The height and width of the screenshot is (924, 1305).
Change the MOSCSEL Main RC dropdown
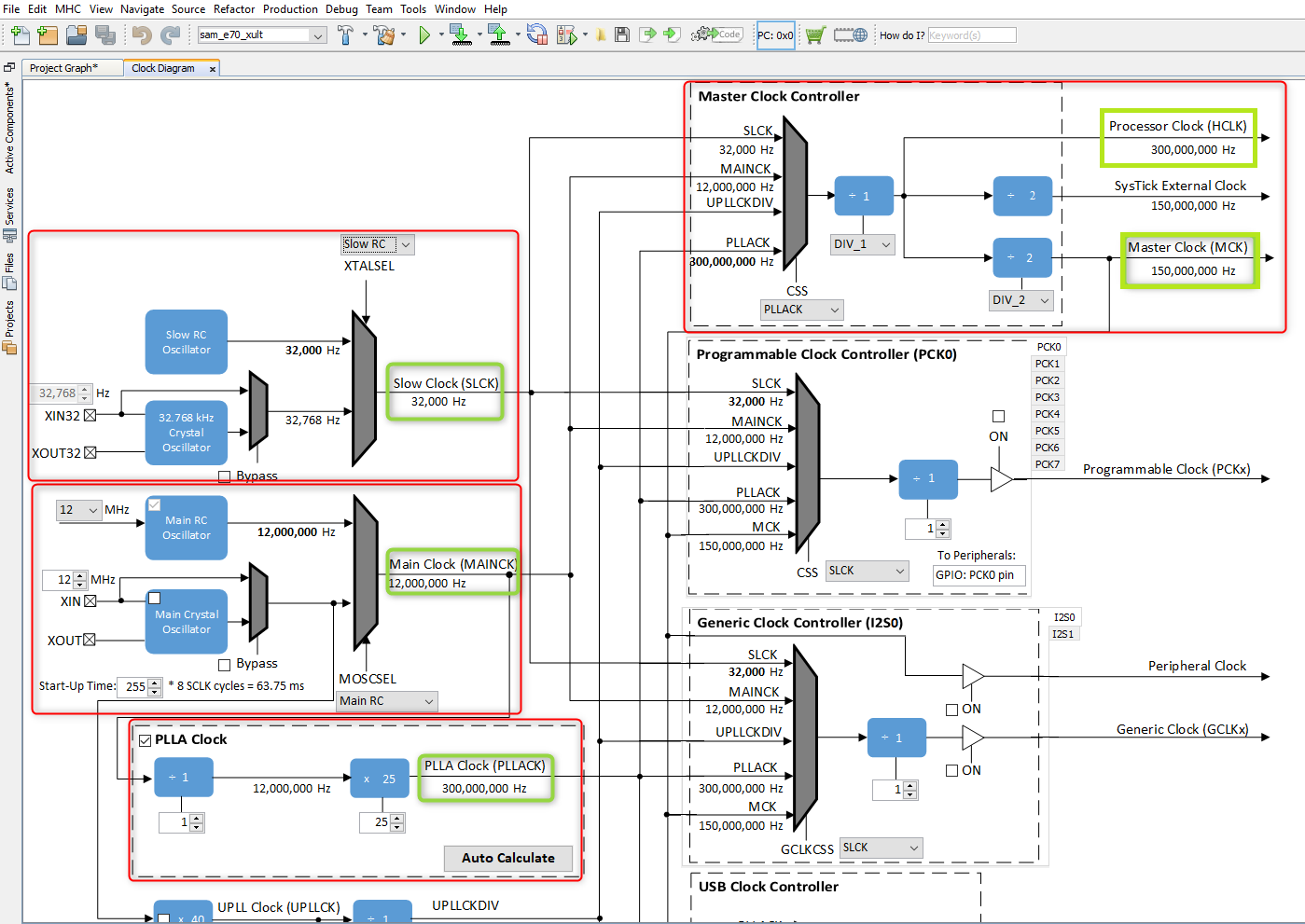386,701
